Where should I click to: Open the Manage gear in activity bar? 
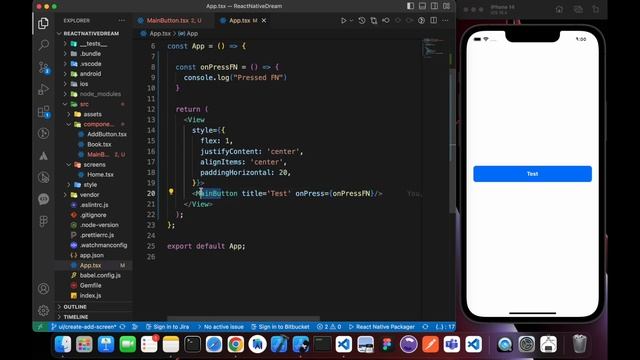tap(43, 311)
